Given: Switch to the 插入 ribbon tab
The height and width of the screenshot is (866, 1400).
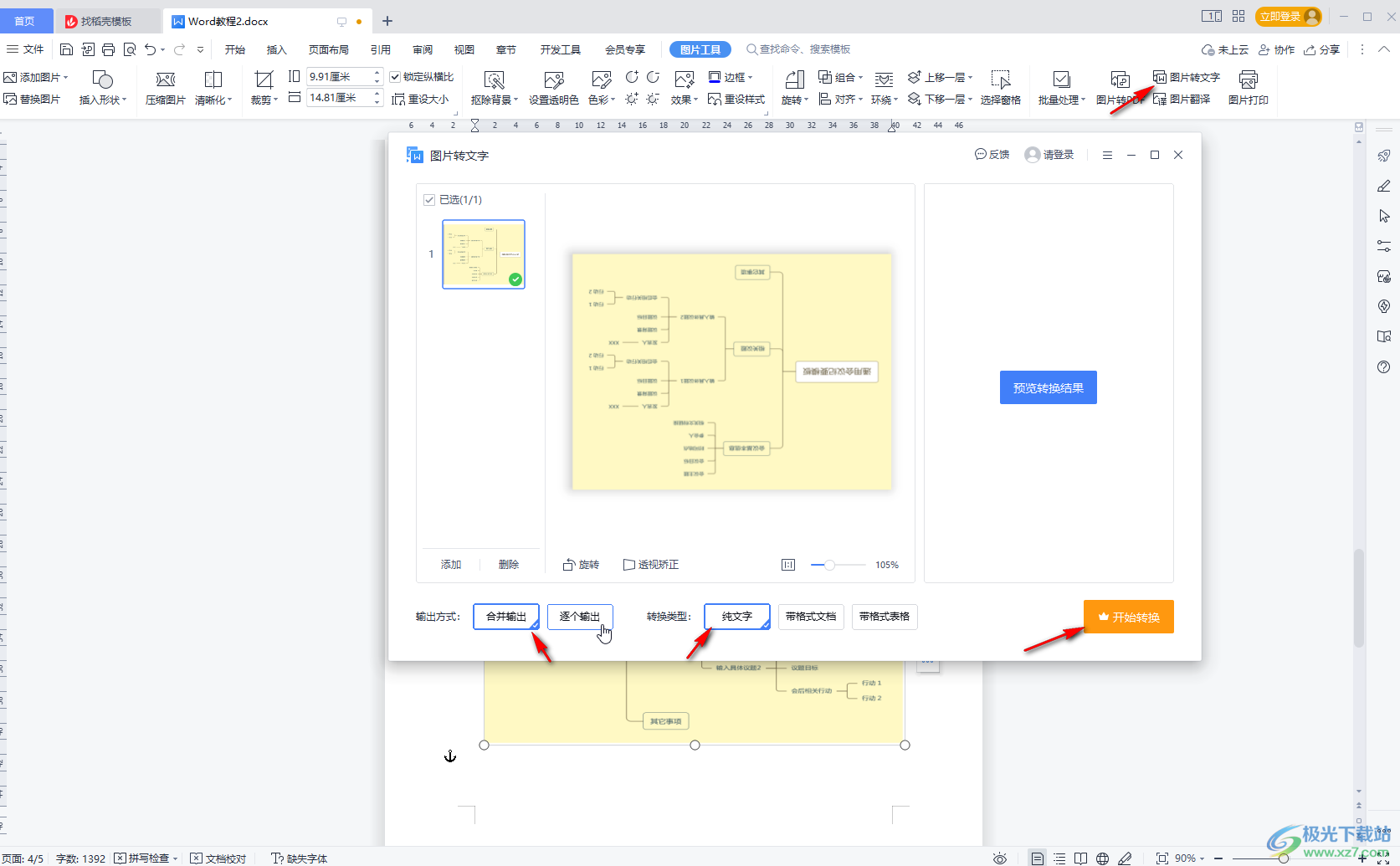Looking at the screenshot, I should pos(276,49).
